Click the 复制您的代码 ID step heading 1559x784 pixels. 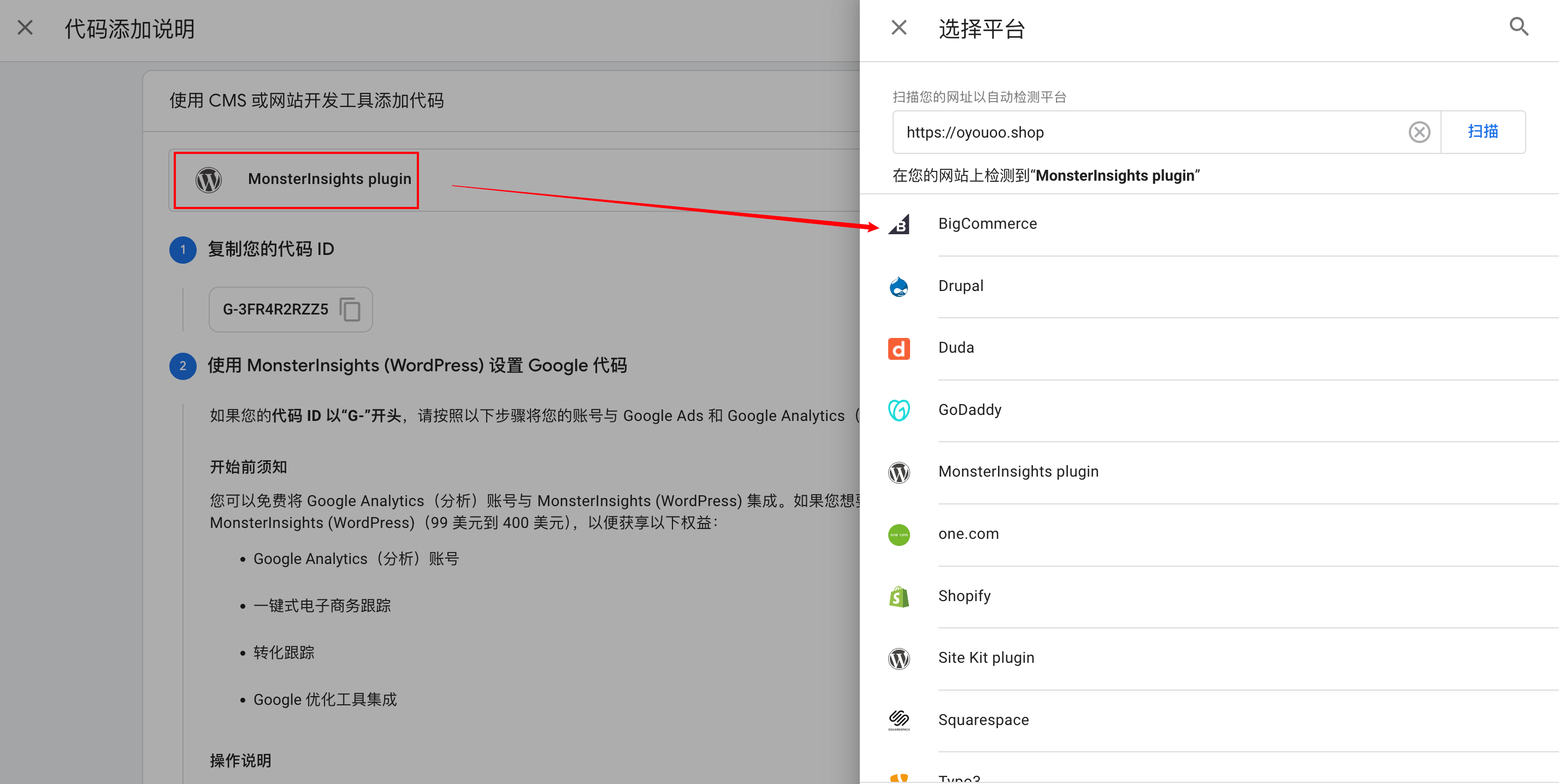270,250
